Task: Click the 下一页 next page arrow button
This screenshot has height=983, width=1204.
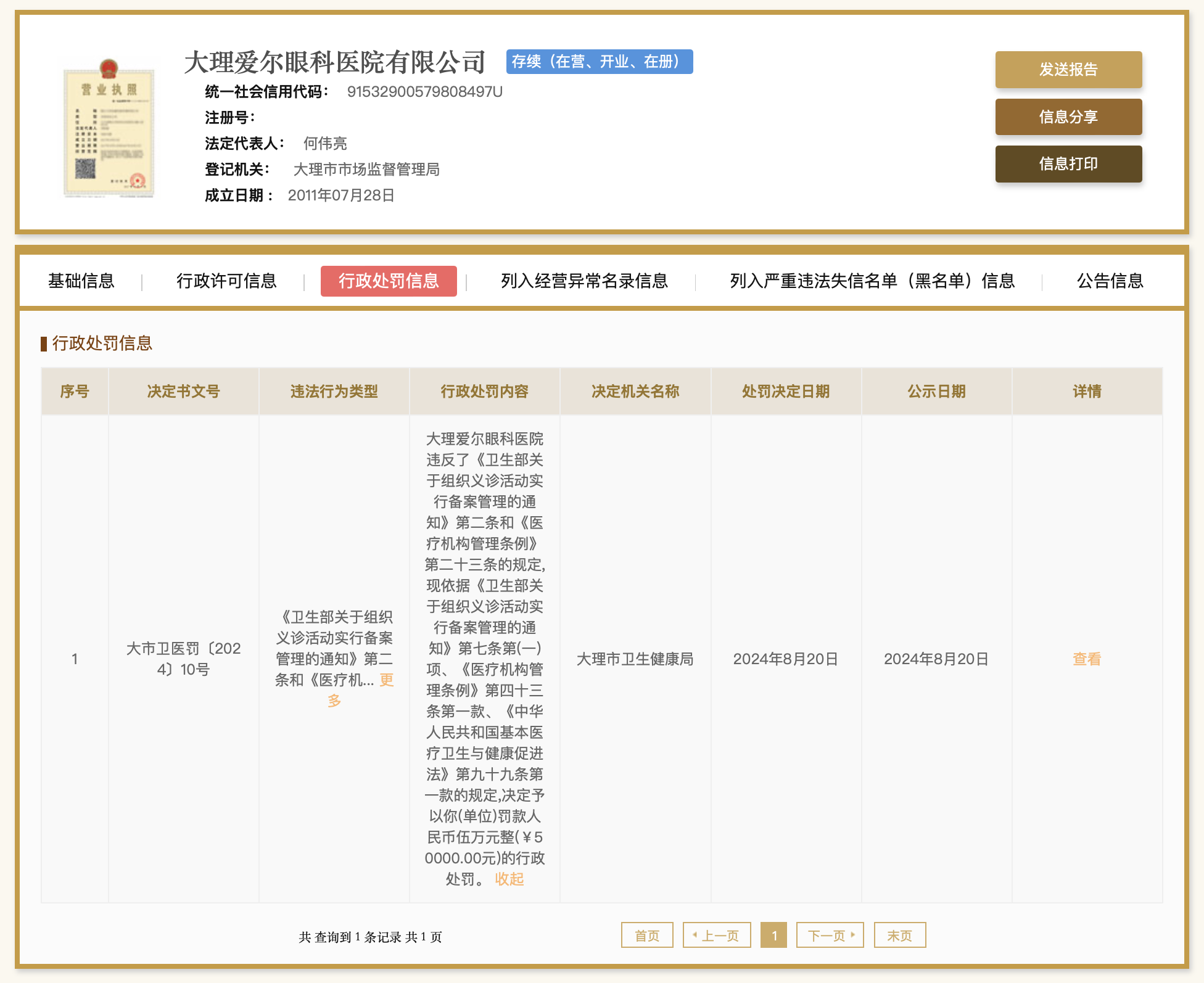Action: coord(830,936)
